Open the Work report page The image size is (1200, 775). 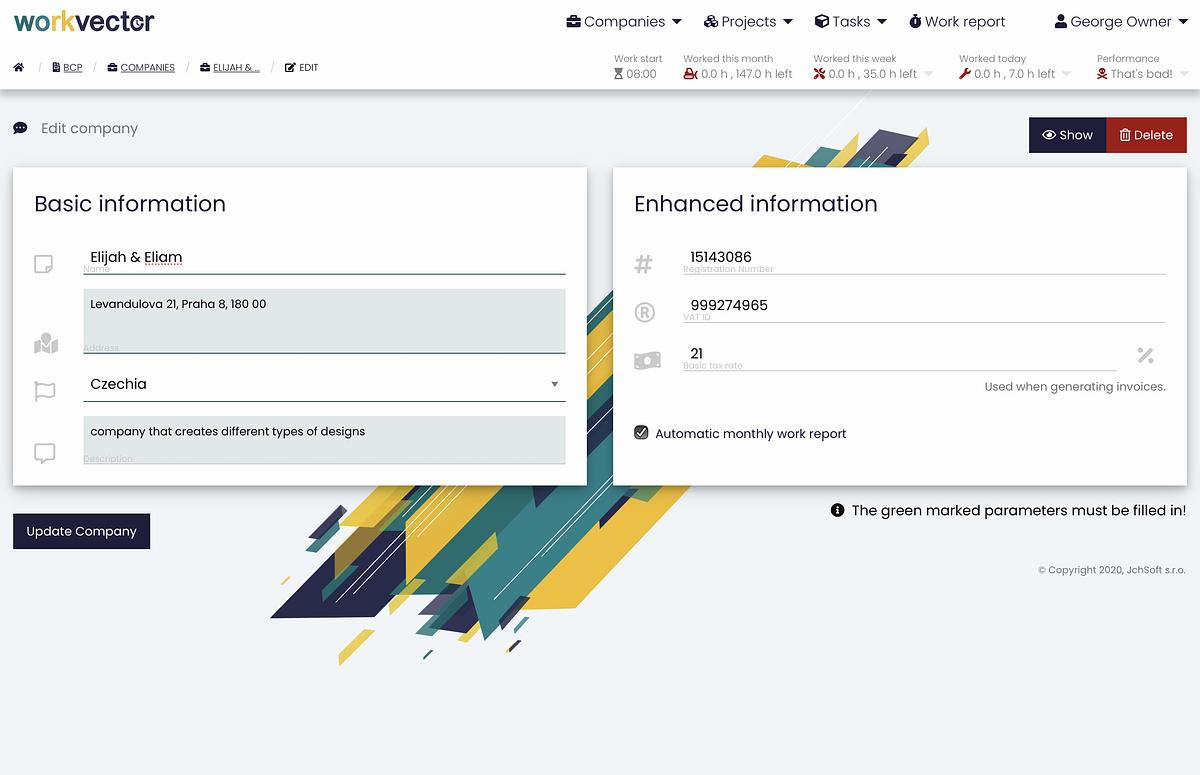pyautogui.click(x=957, y=22)
